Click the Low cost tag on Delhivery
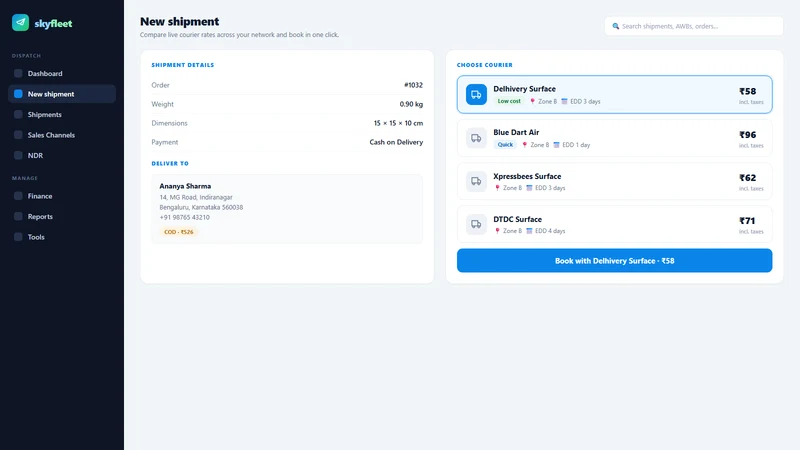800x450 pixels. pyautogui.click(x=509, y=101)
